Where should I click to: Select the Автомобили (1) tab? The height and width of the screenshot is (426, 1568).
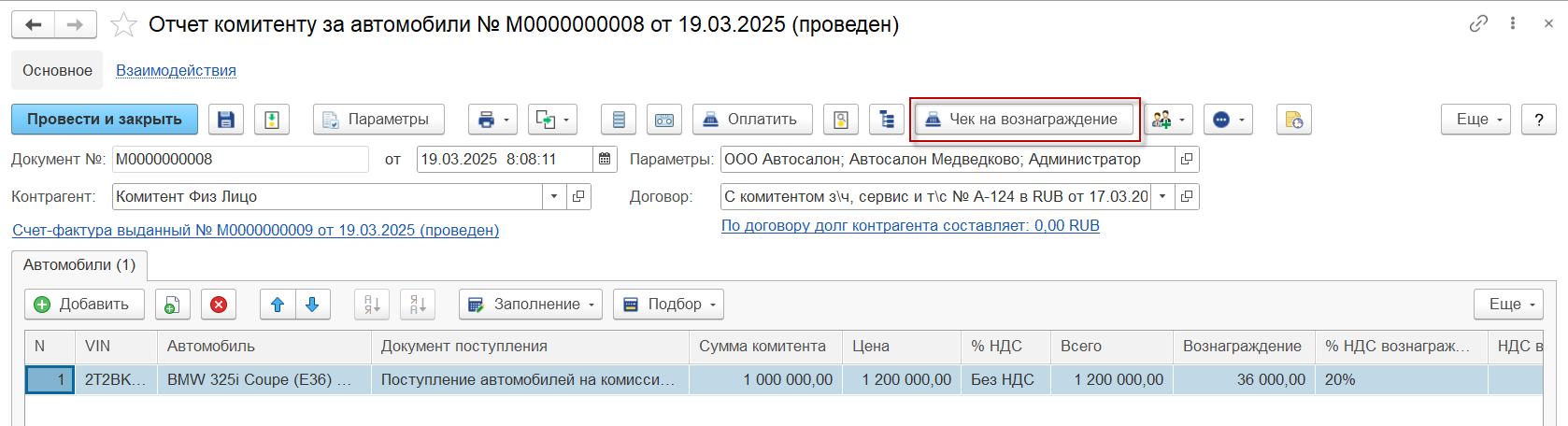click(79, 265)
